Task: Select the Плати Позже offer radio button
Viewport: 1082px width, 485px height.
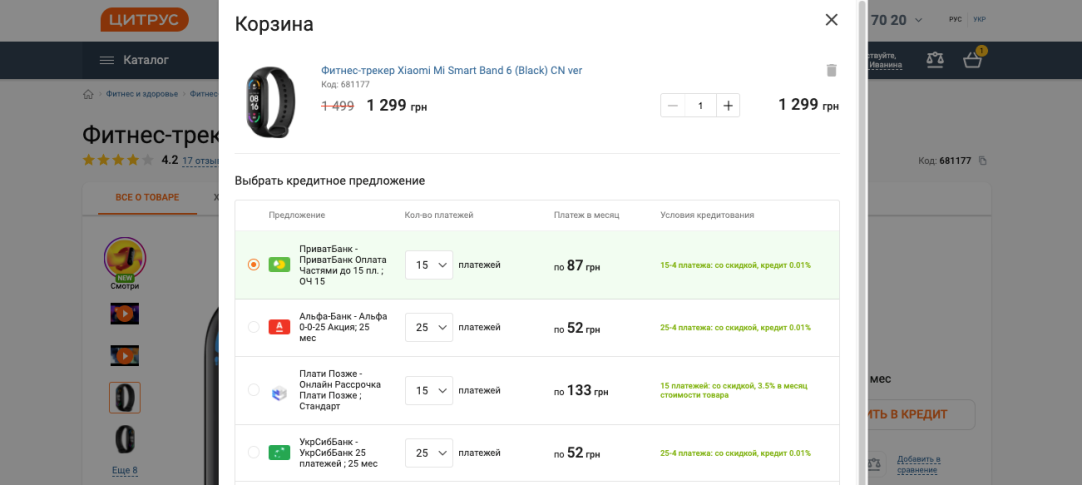Action: 254,390
